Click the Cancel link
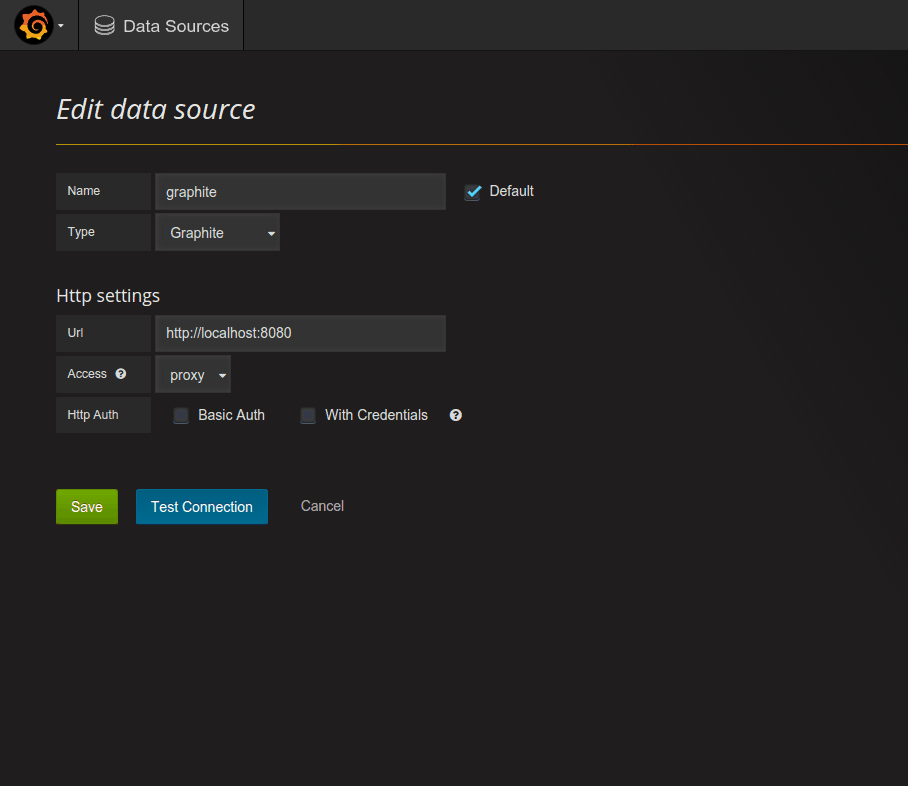This screenshot has width=908, height=786. 322,506
